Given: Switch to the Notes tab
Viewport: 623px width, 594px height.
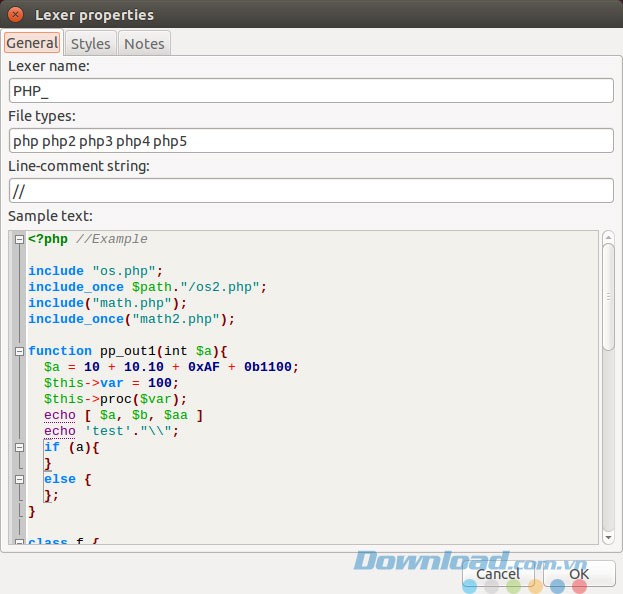Looking at the screenshot, I should point(144,43).
